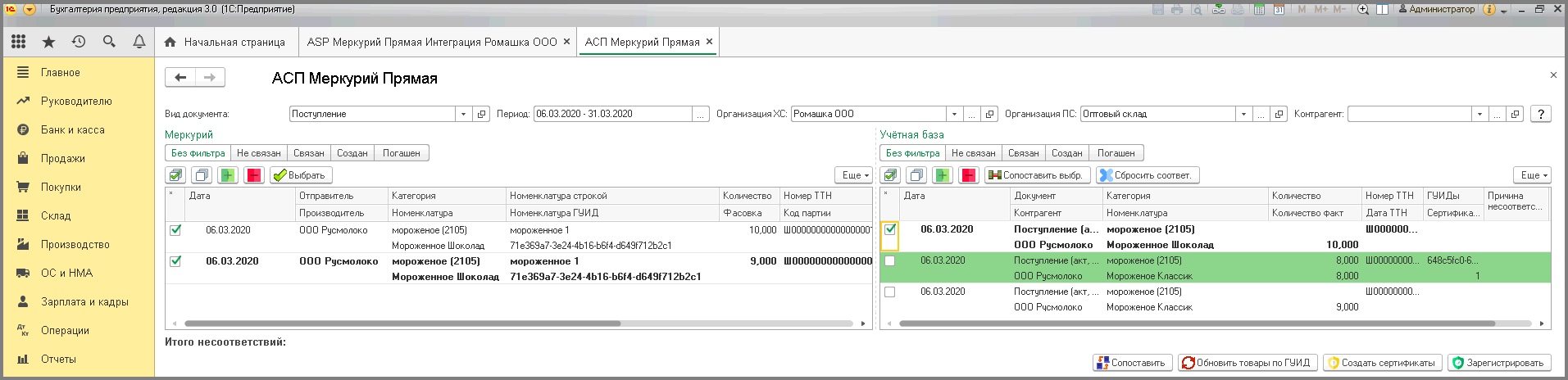Open the search magnifier icon
The width and height of the screenshot is (1568, 380).
(109, 41)
